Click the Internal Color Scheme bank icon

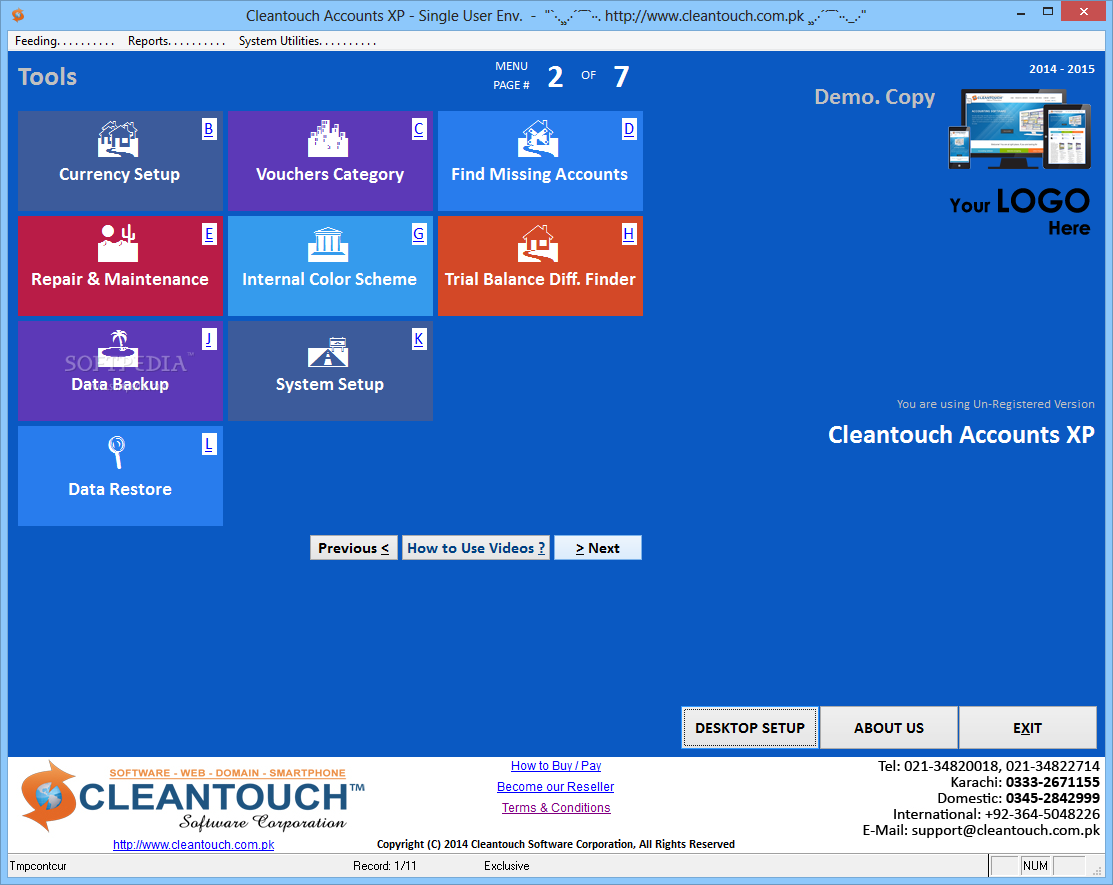(328, 243)
